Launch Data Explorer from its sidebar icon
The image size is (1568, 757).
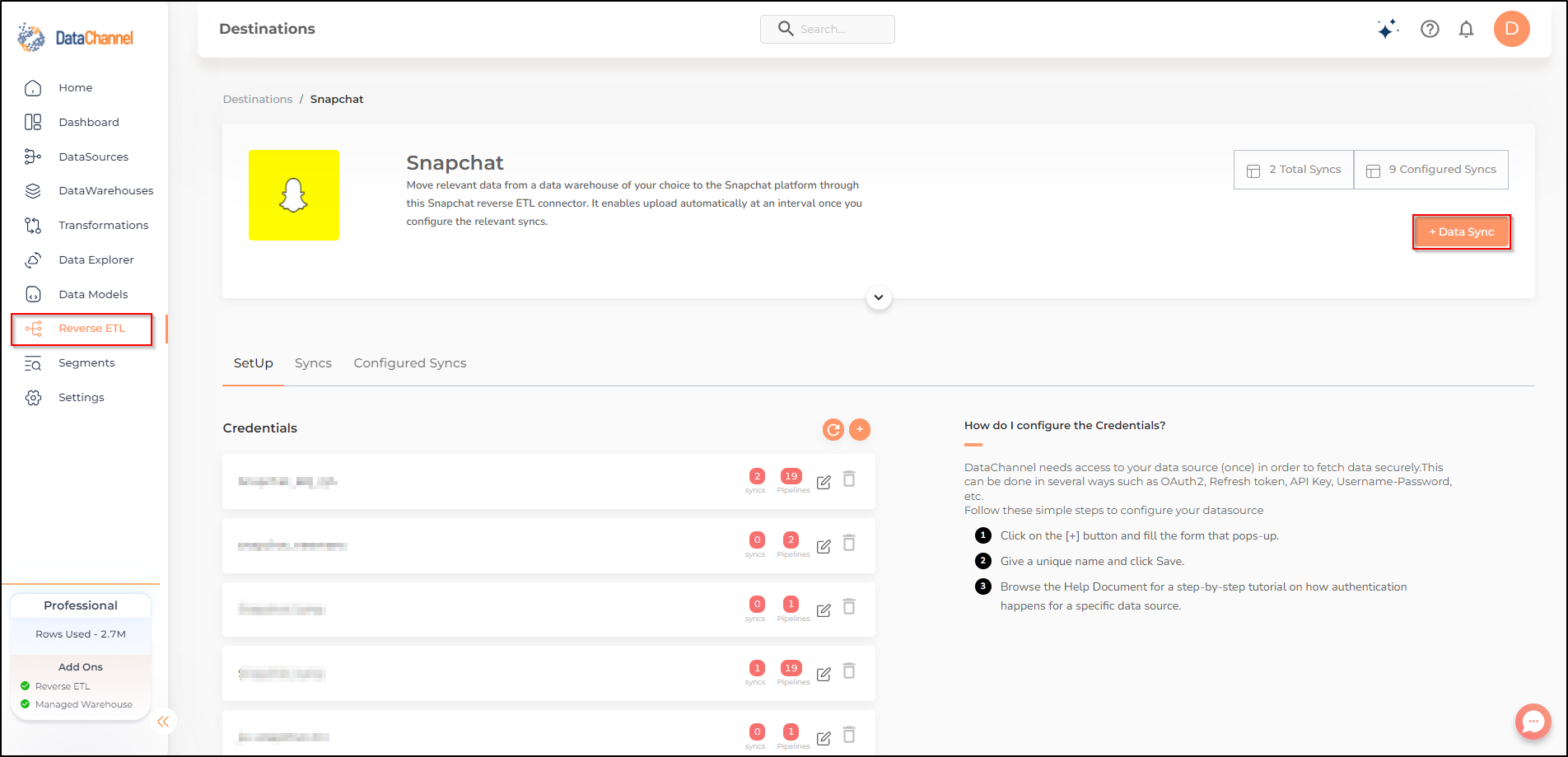tap(33, 260)
